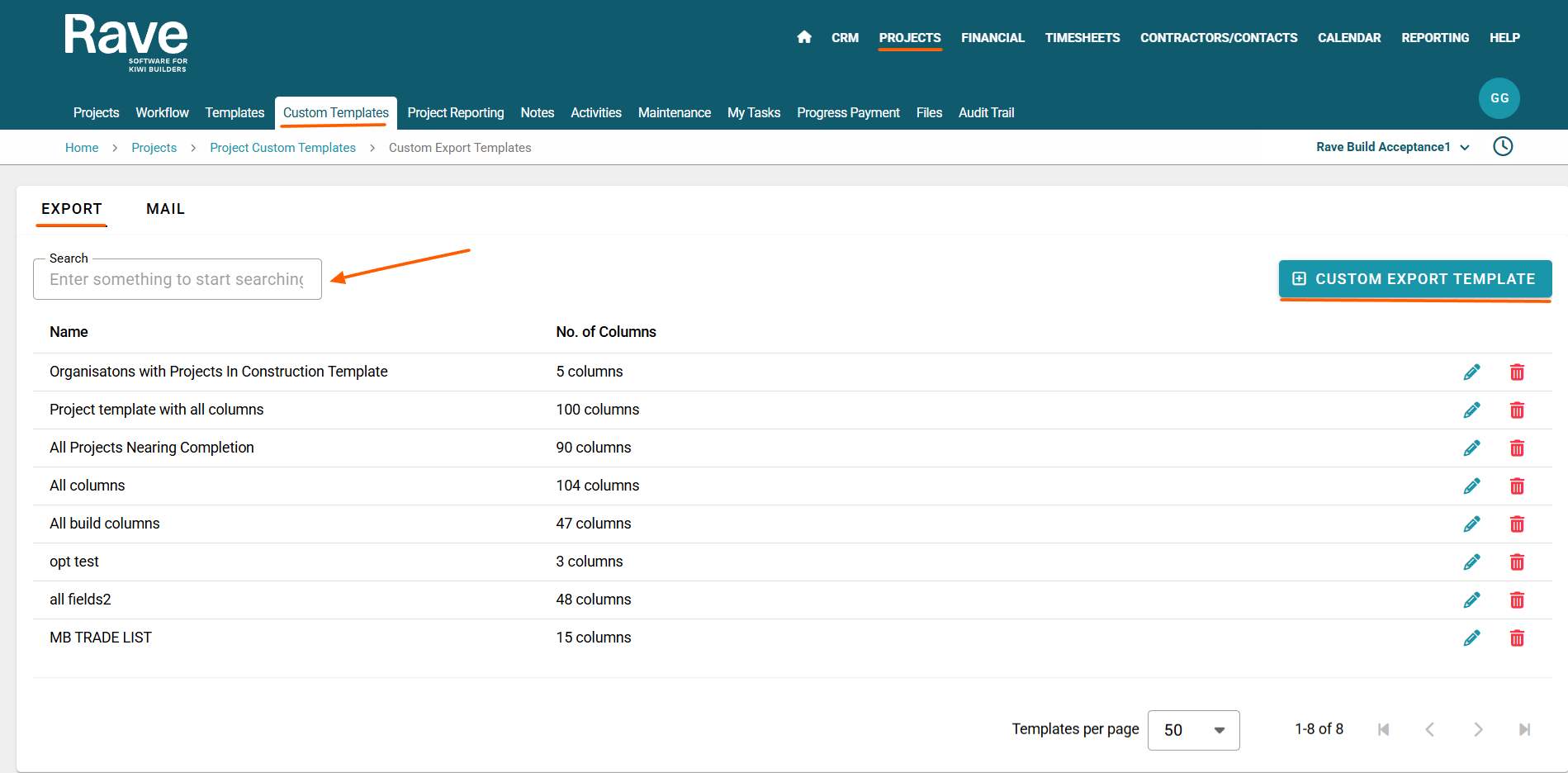
Task: Delete the All Projects Nearing Completion template
Action: (1517, 448)
